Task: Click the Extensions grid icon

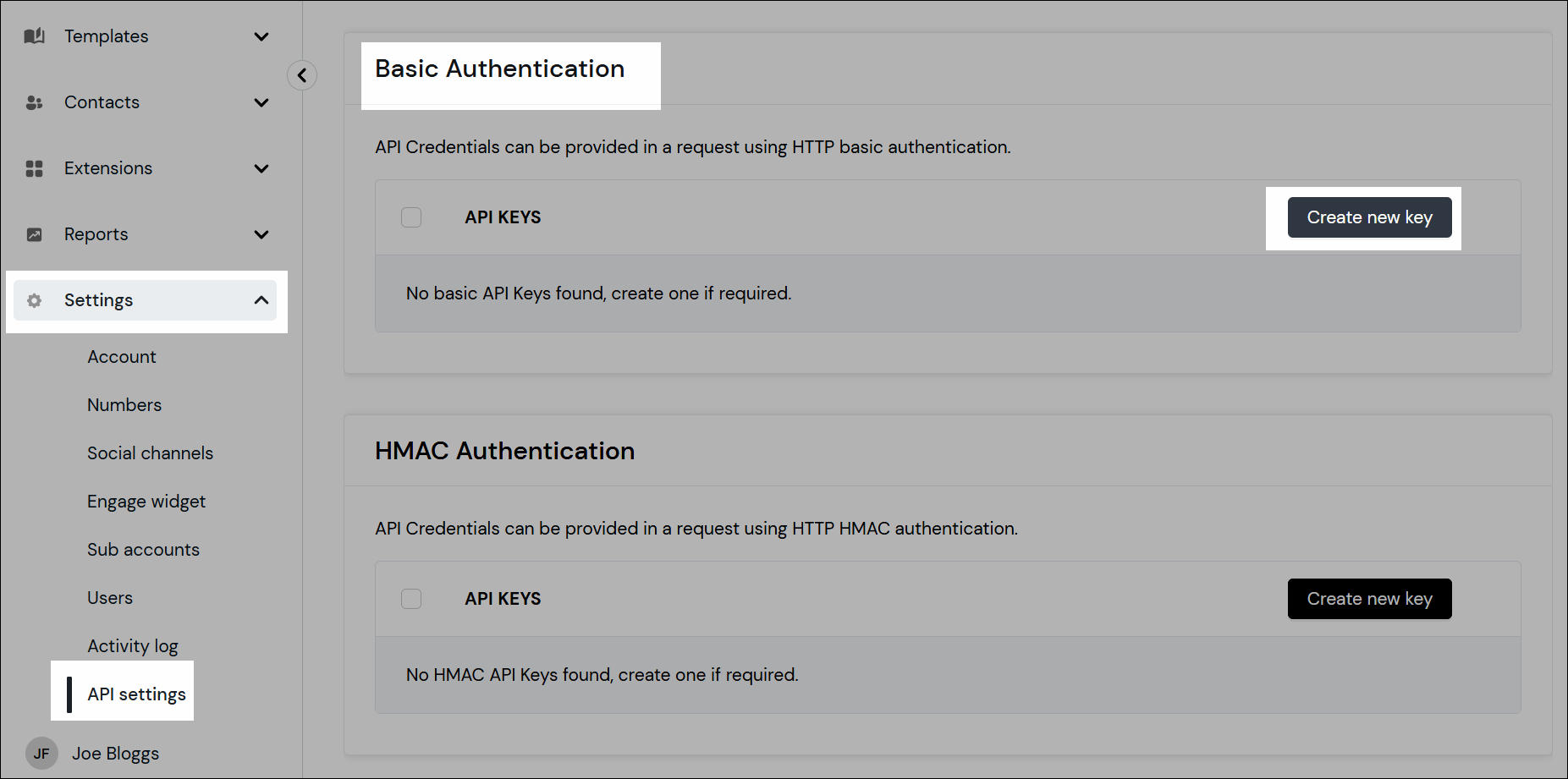Action: tap(34, 168)
